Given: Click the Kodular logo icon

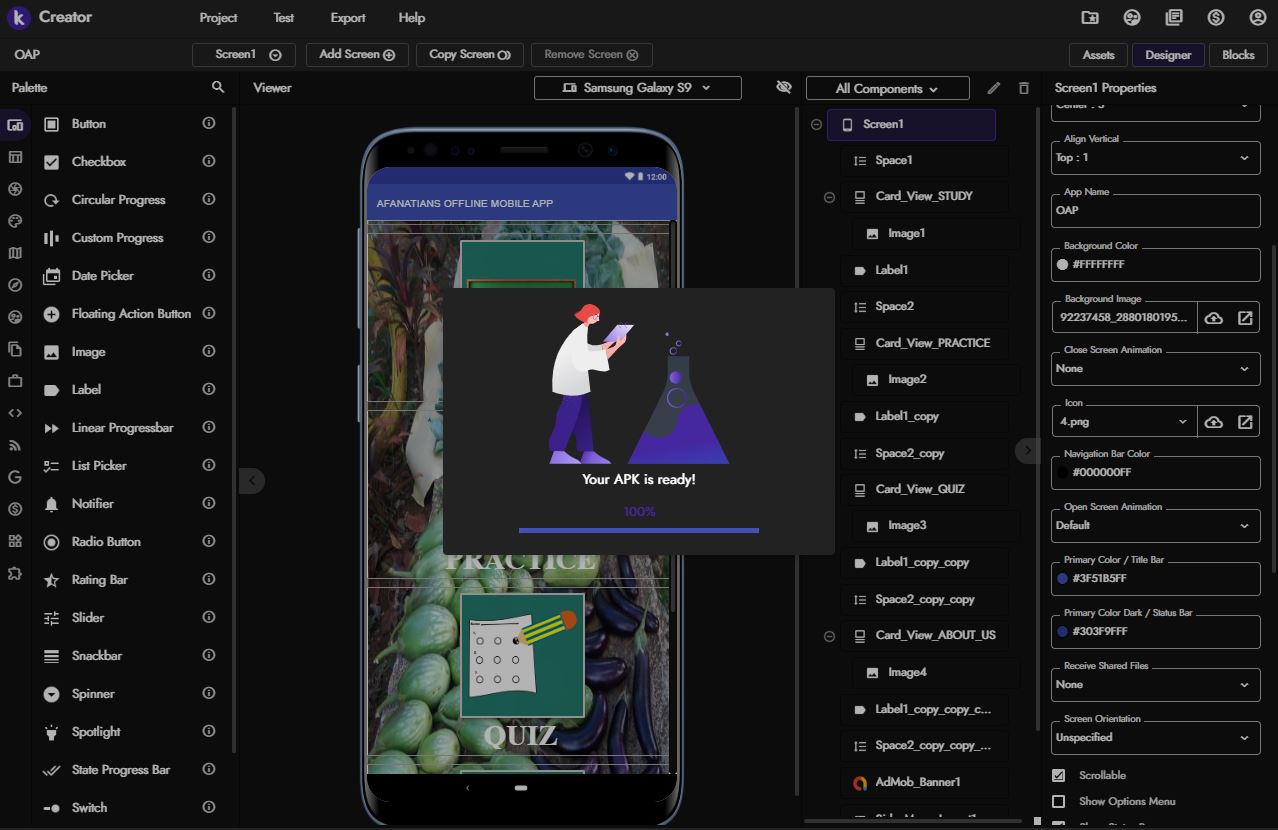Looking at the screenshot, I should [18, 18].
